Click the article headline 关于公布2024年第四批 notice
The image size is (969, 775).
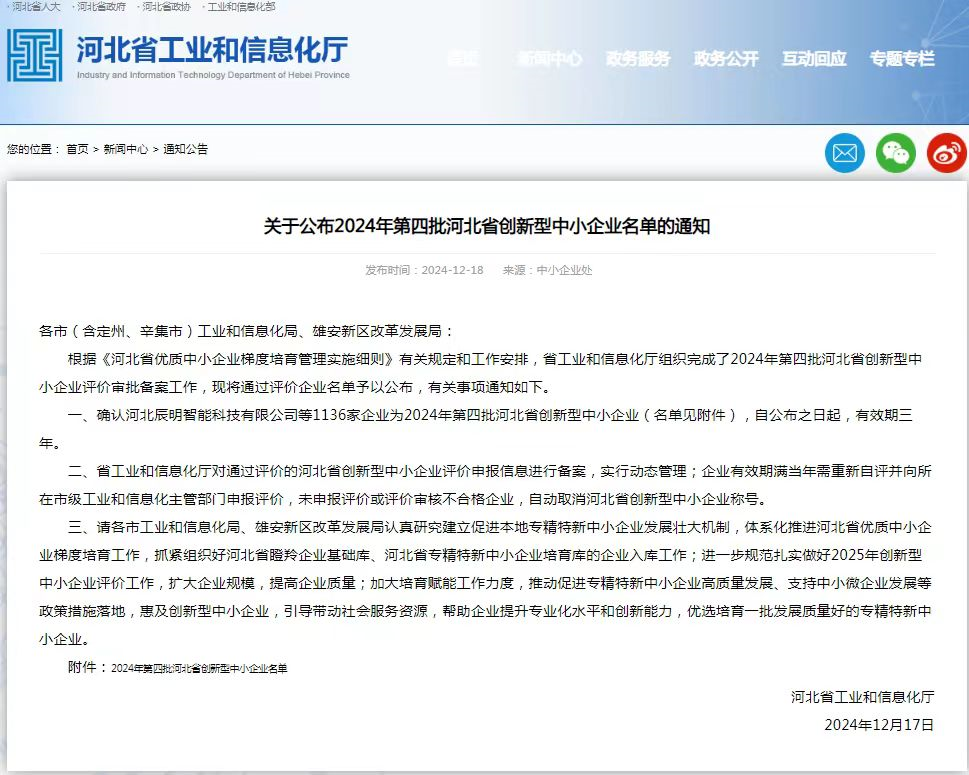(x=486, y=226)
